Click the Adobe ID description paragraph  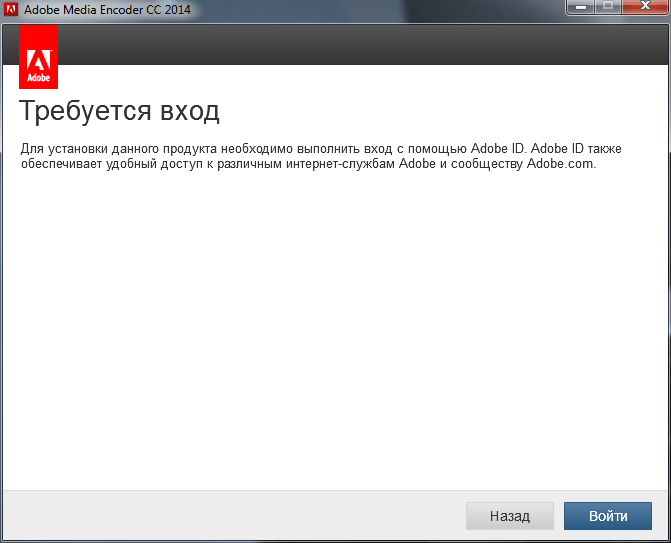click(321, 156)
